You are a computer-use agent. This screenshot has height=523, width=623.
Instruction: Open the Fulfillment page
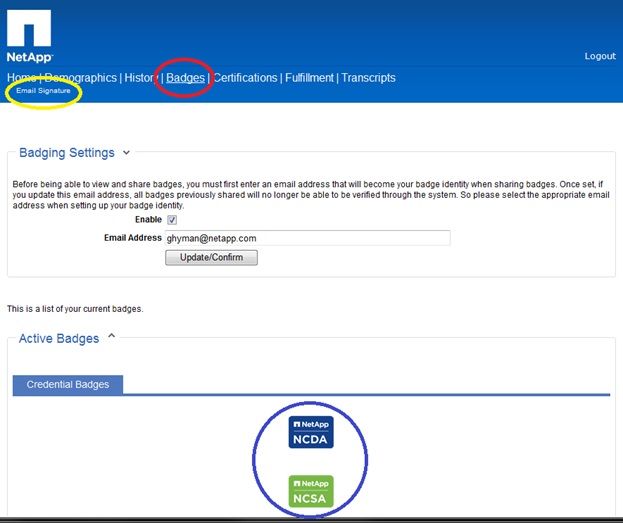coord(309,77)
